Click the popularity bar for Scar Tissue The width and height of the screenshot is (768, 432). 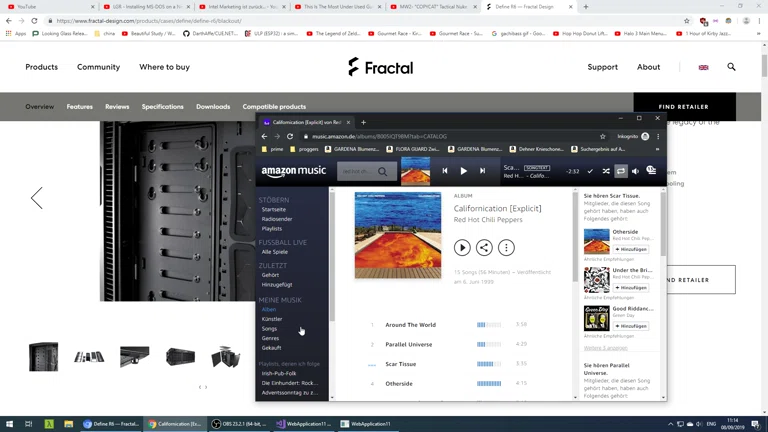[x=489, y=364]
